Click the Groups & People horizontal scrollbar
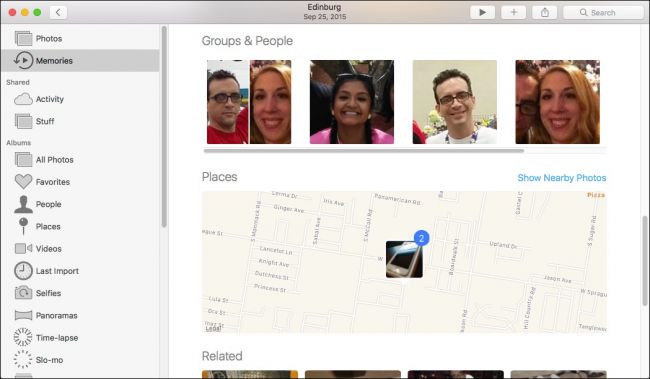 tap(364, 151)
